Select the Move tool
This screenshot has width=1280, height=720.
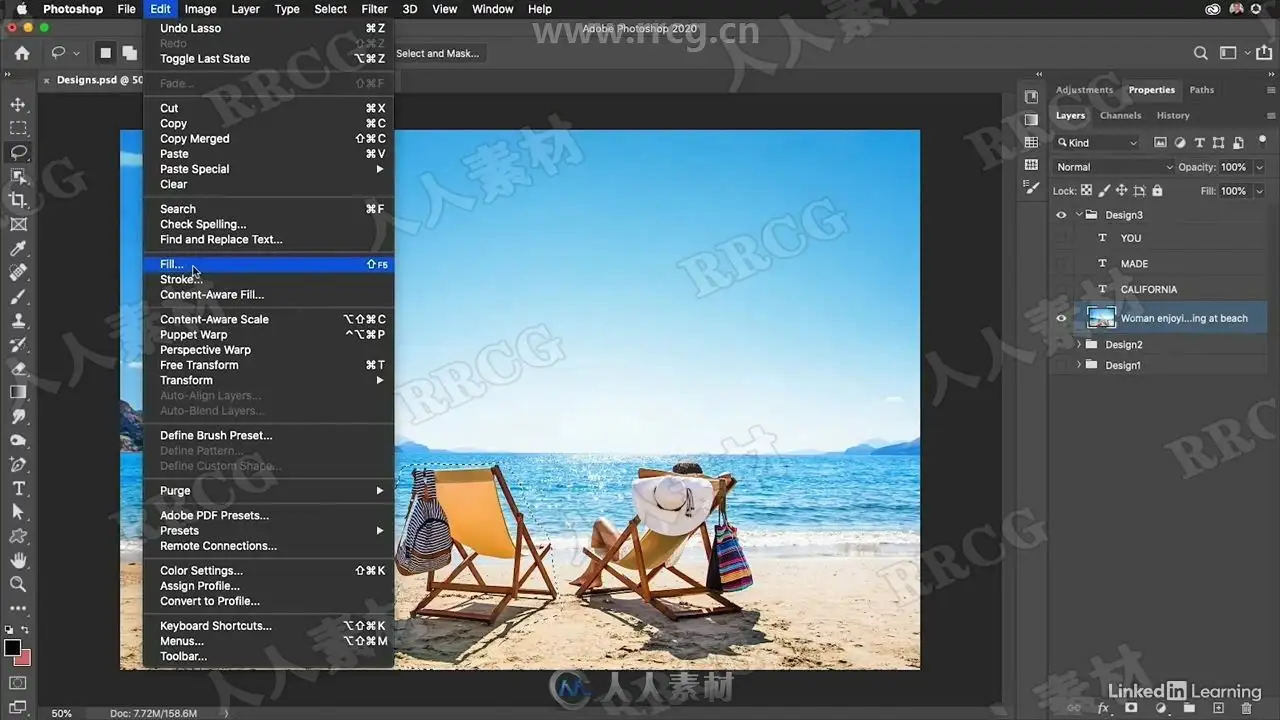point(18,104)
